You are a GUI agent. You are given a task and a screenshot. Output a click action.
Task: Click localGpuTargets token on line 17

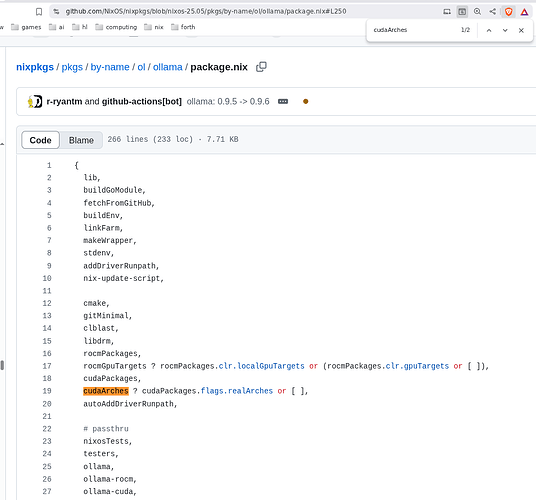click(x=271, y=366)
